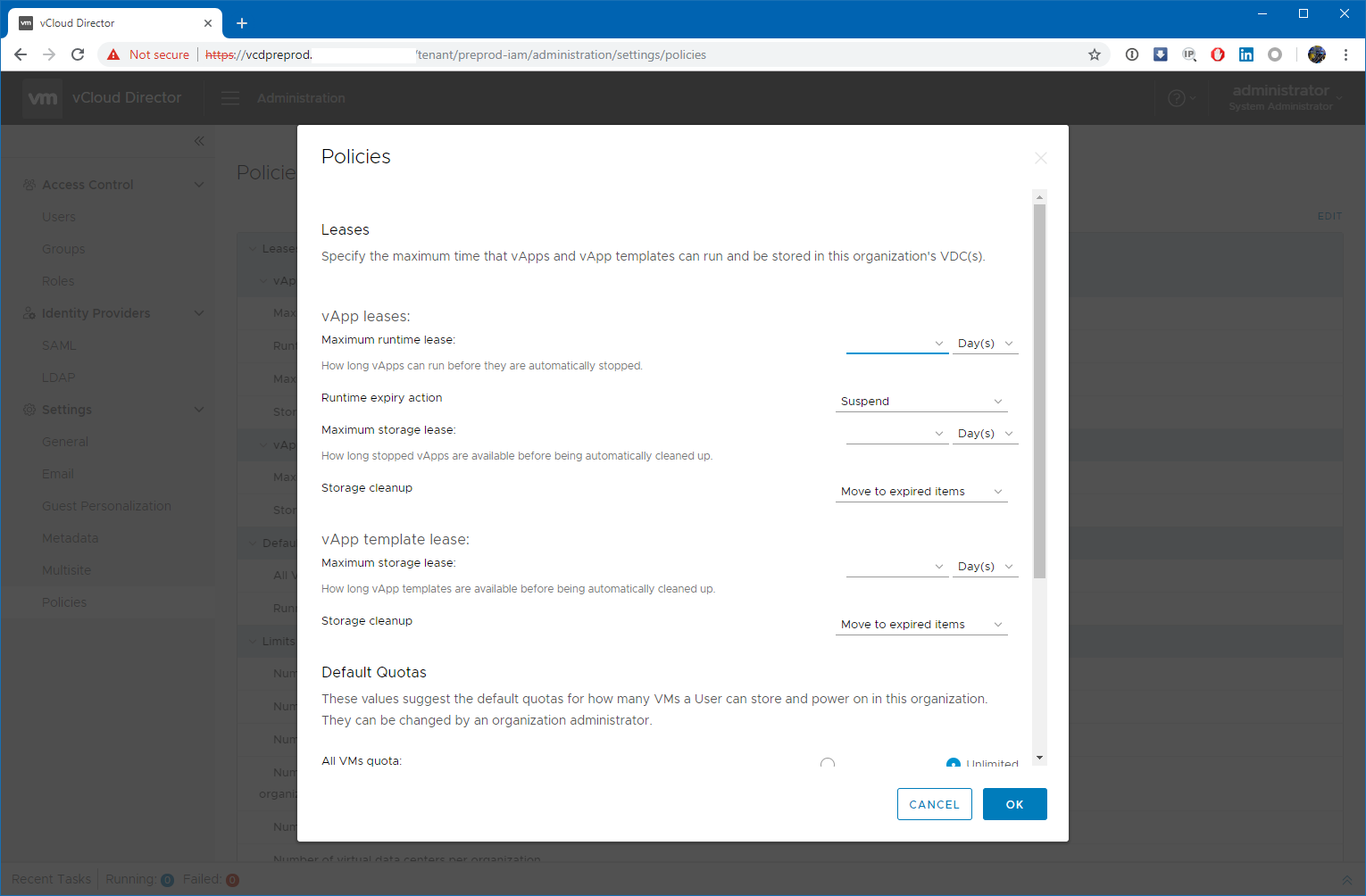1366x896 pixels.
Task: Click the browser back arrow
Action: click(21, 54)
